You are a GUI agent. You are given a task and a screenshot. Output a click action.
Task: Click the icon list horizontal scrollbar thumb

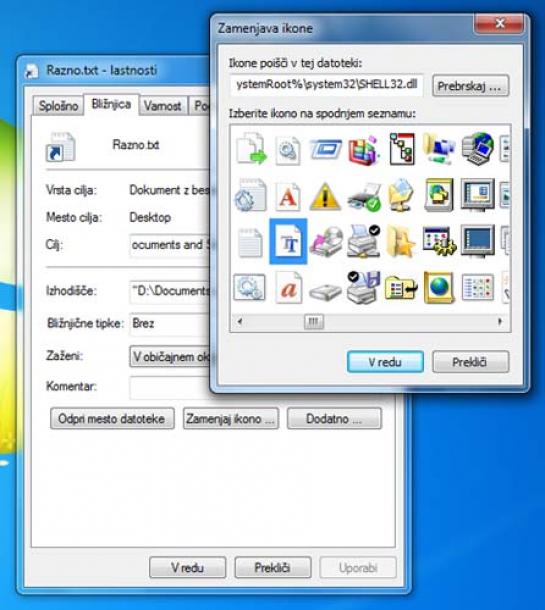click(x=314, y=322)
